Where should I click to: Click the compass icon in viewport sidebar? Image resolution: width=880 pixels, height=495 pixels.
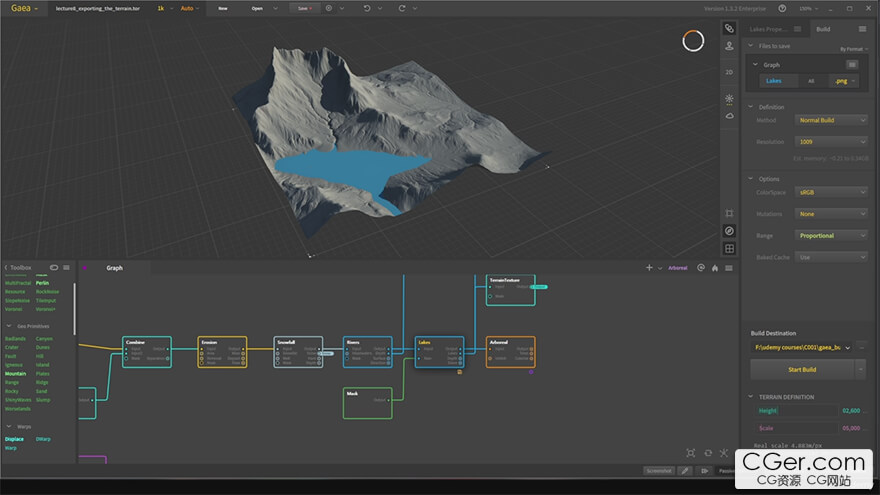click(x=729, y=231)
